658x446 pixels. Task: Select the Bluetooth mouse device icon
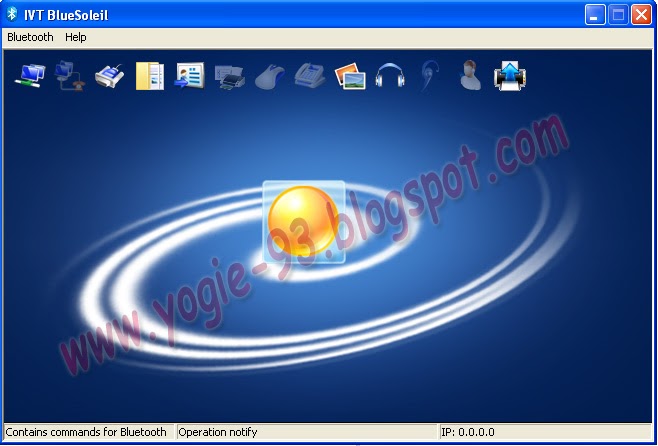click(270, 77)
